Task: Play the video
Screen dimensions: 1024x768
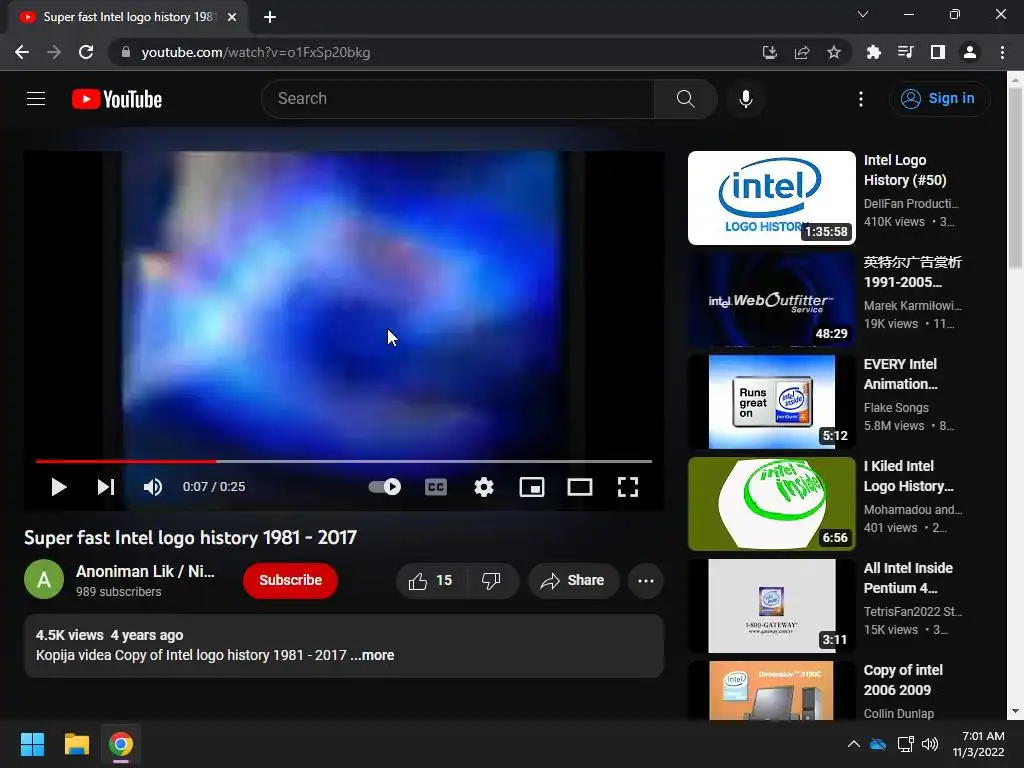Action: (x=59, y=487)
